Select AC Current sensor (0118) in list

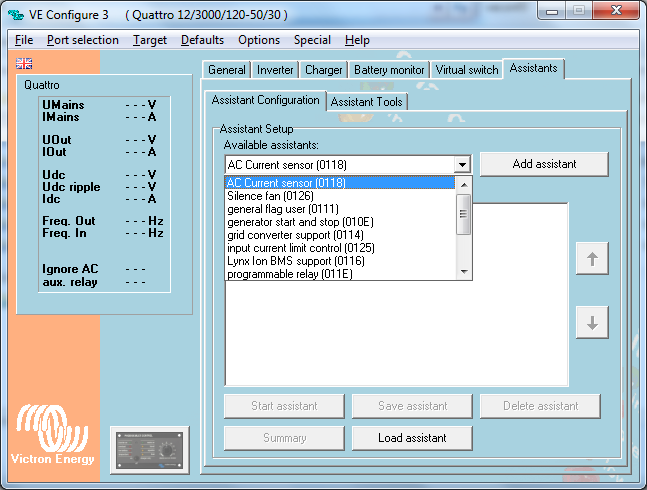[340, 183]
